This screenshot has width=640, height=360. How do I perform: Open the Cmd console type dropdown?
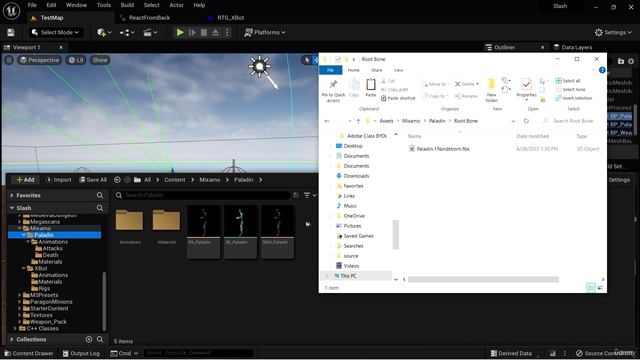tap(124, 353)
